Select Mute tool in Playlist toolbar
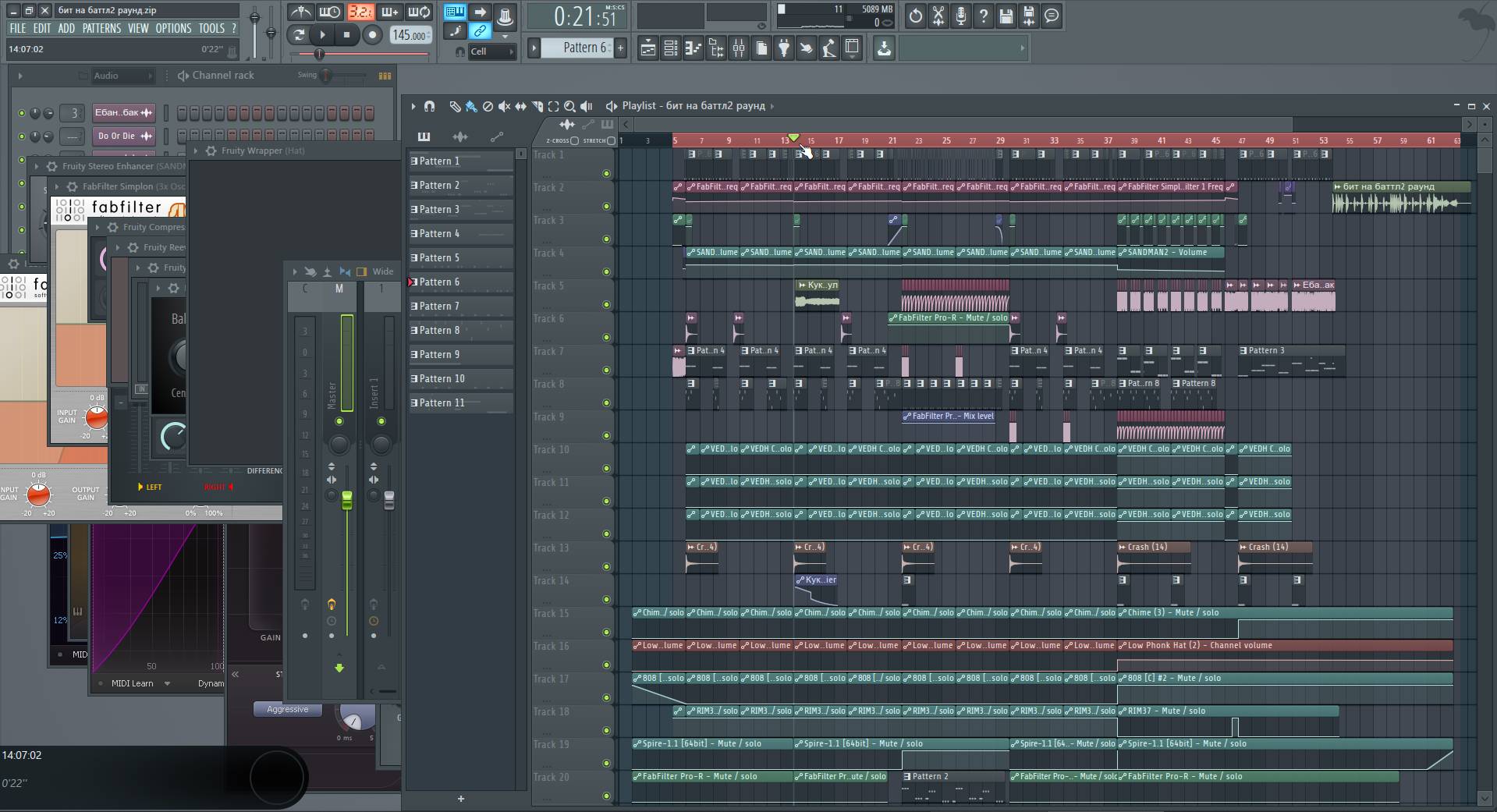 [504, 106]
